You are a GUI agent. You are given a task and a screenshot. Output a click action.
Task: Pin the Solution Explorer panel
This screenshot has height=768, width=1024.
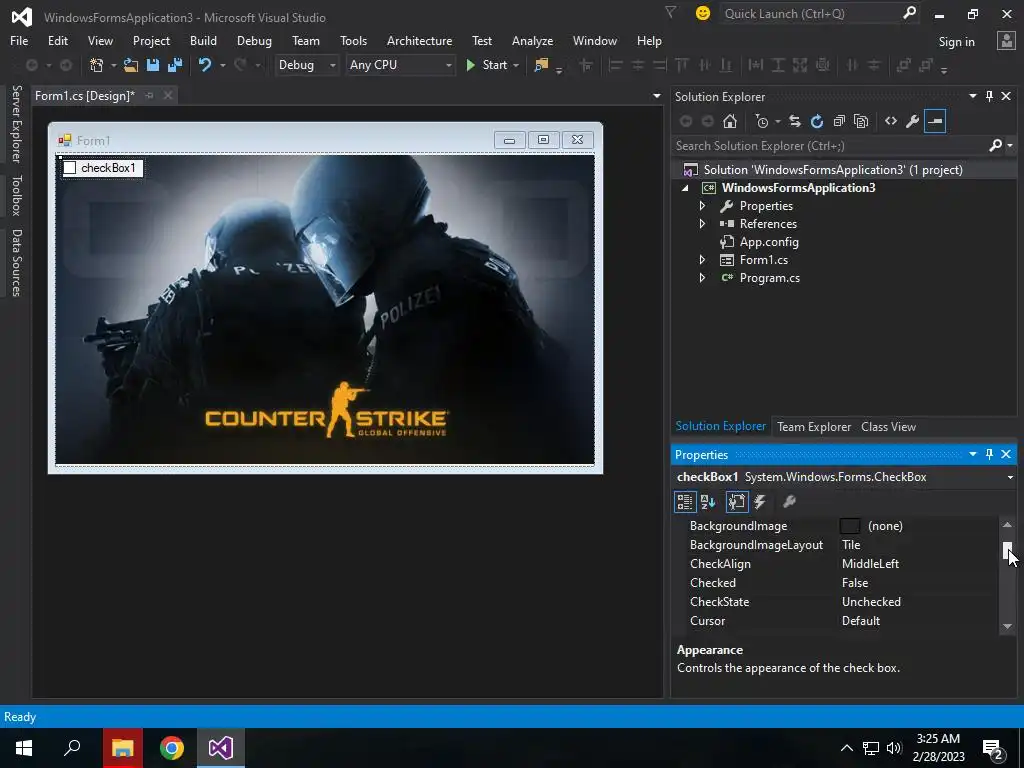click(x=989, y=96)
